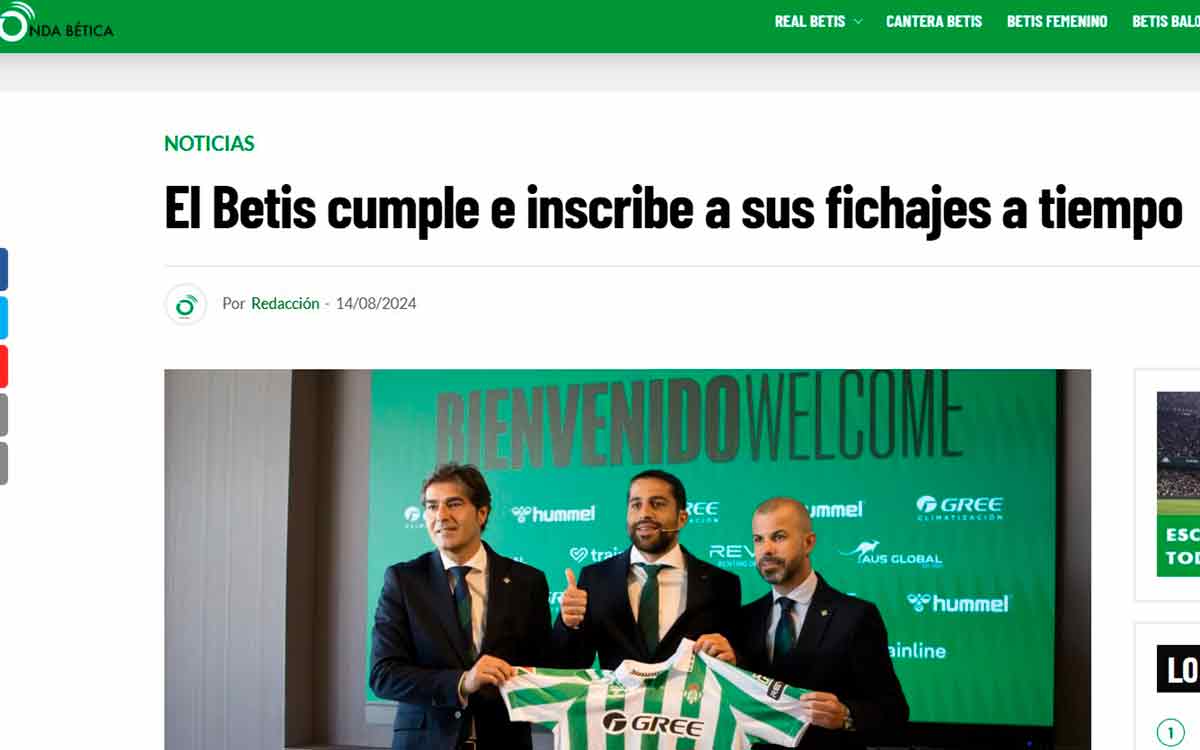
Task: Open the main Bienvenido Welcome presentation photo
Action: [x=627, y=560]
